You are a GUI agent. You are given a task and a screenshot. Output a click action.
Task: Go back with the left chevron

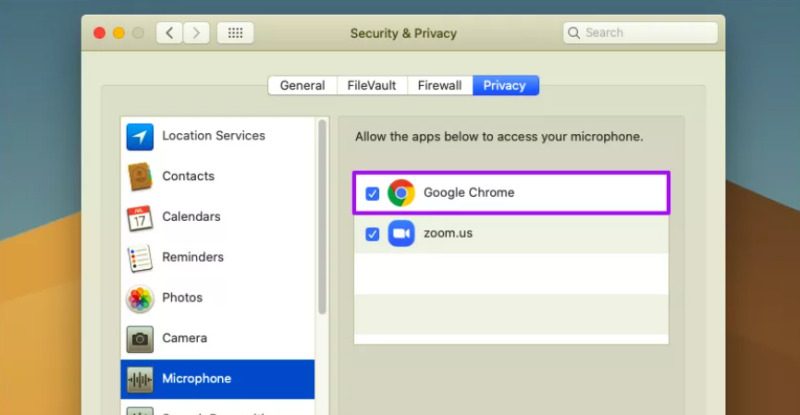pos(169,33)
